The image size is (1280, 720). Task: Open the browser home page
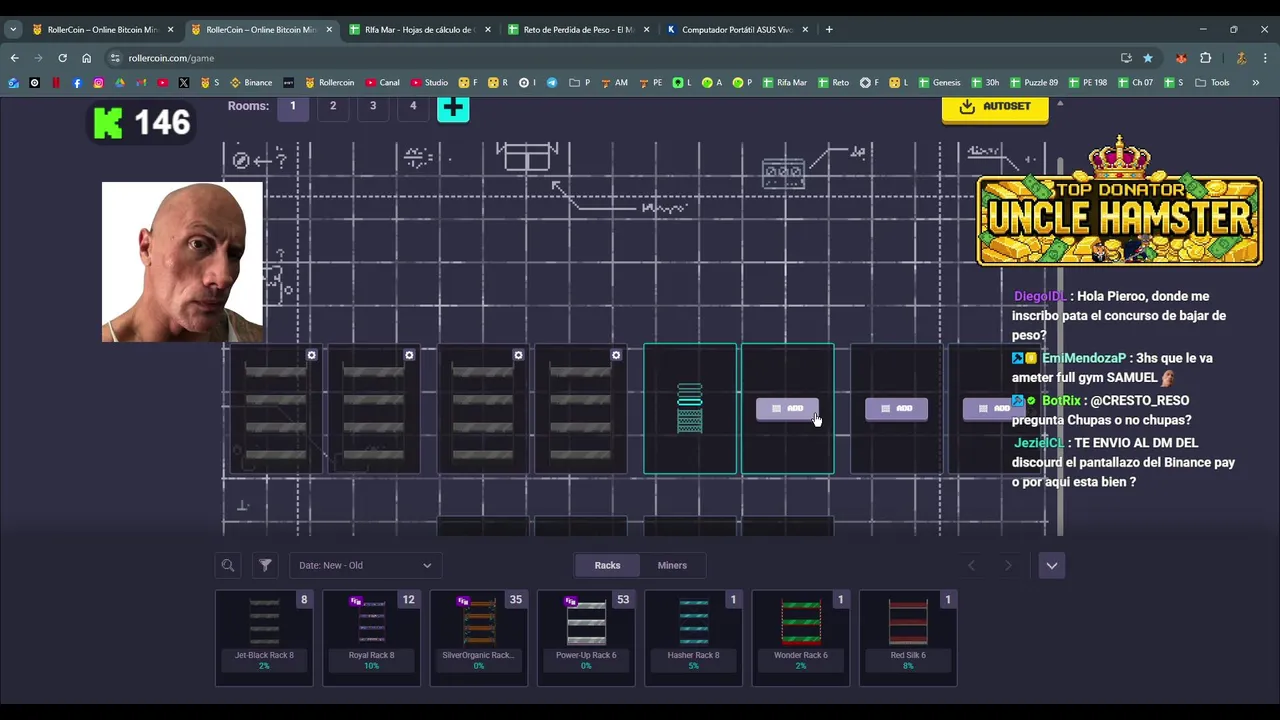[x=86, y=58]
